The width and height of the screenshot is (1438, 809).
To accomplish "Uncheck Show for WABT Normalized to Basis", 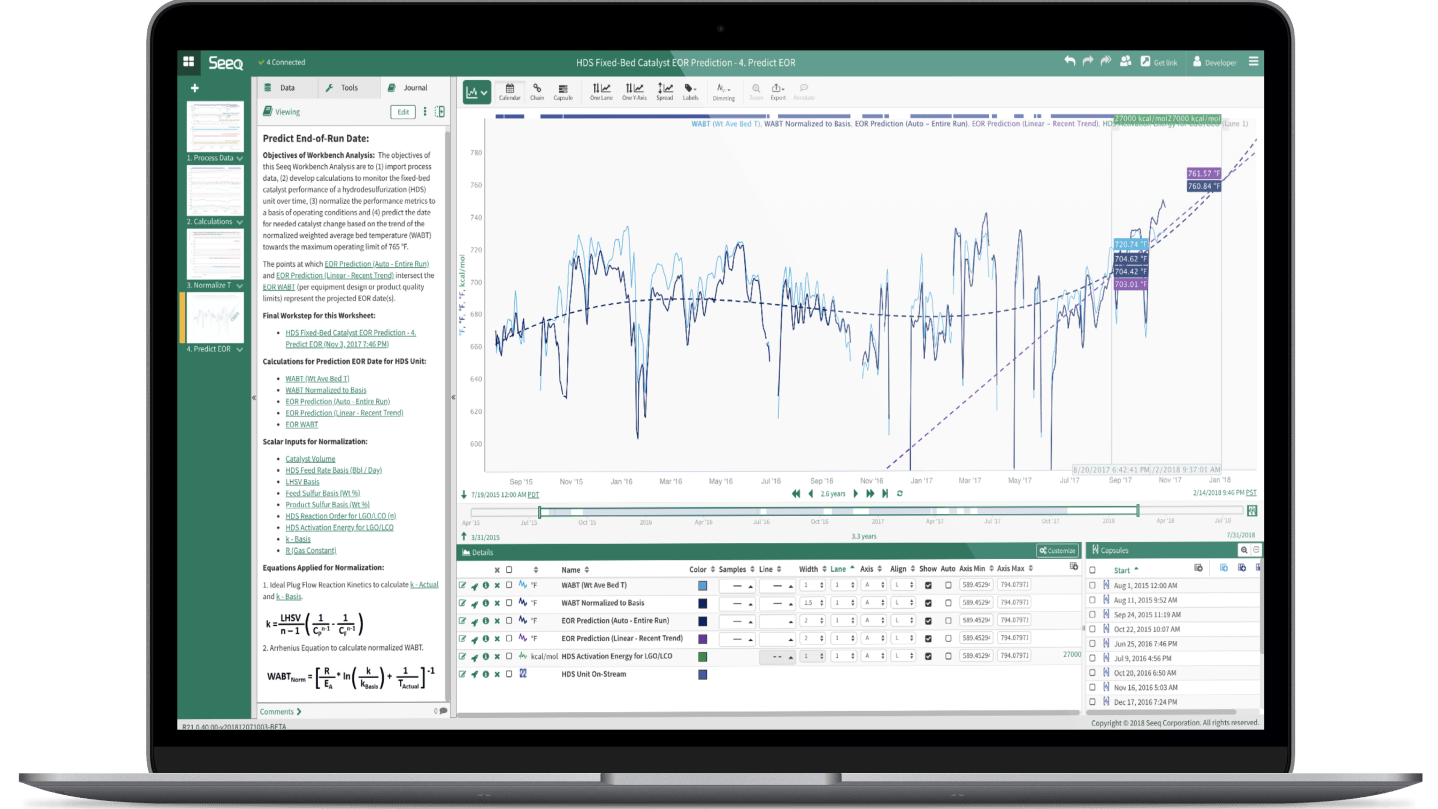I will click(x=928, y=603).
